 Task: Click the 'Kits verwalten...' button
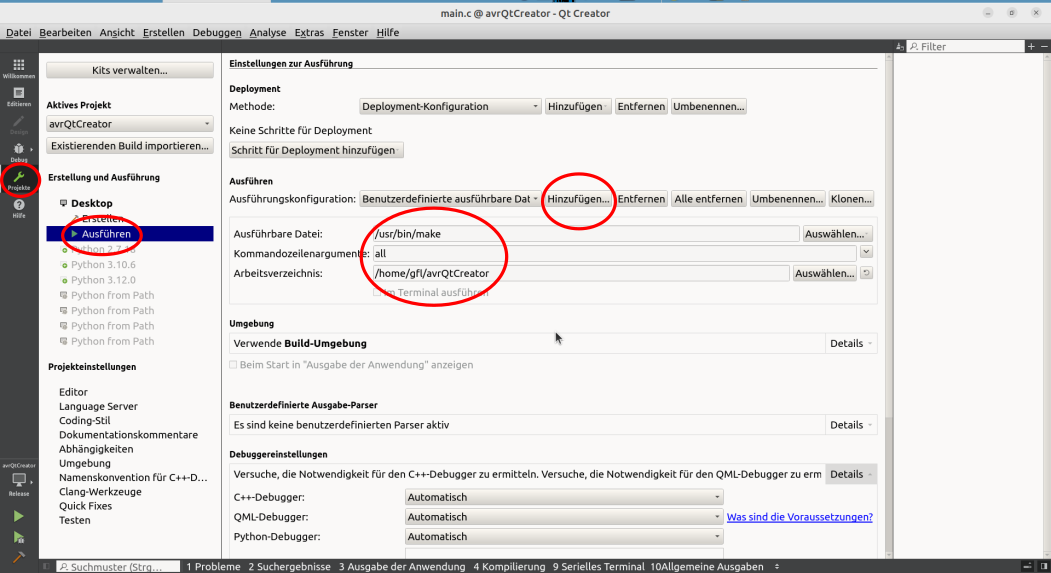click(x=129, y=70)
